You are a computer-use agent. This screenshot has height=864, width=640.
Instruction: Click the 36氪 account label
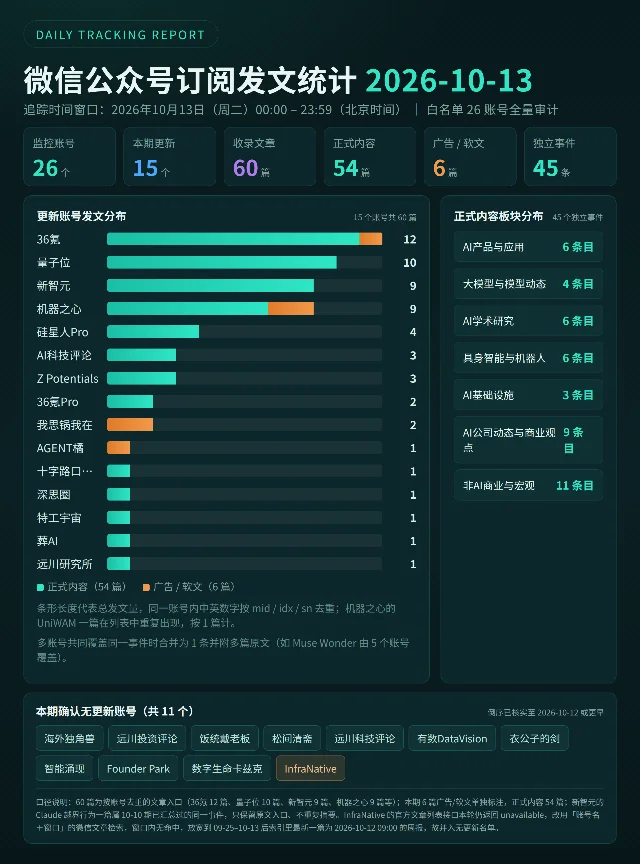pos(49,239)
